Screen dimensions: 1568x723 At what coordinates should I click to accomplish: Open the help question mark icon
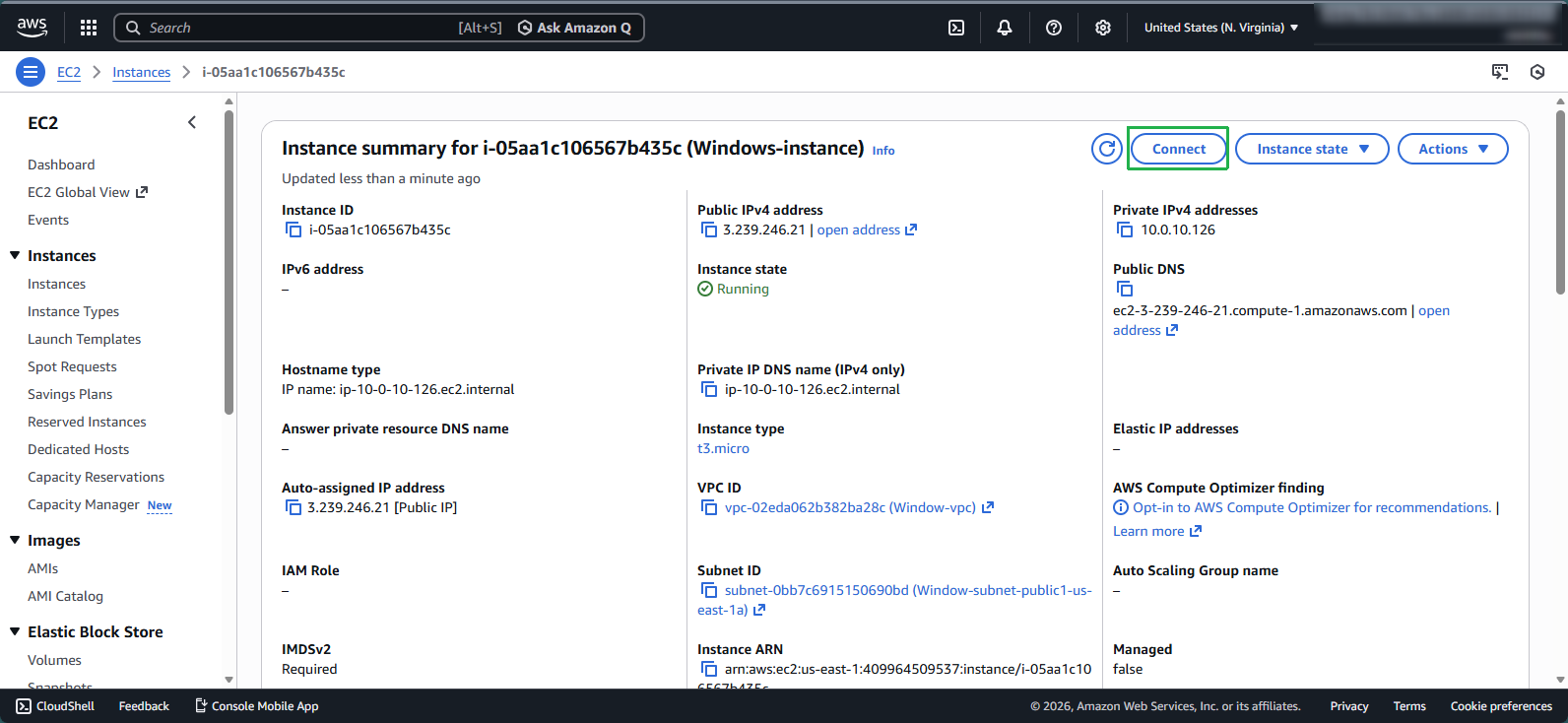(x=1054, y=28)
